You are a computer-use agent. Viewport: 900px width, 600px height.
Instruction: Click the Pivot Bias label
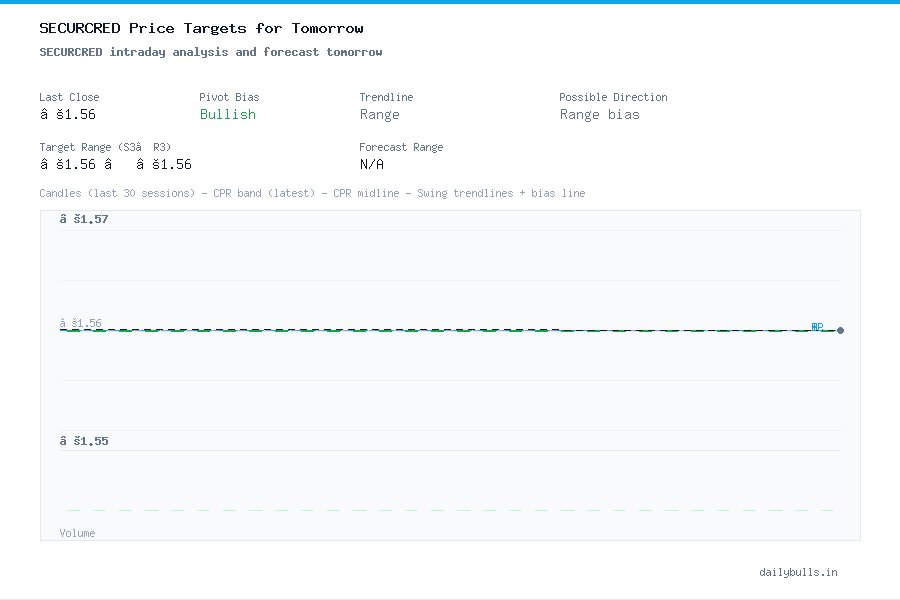[229, 97]
